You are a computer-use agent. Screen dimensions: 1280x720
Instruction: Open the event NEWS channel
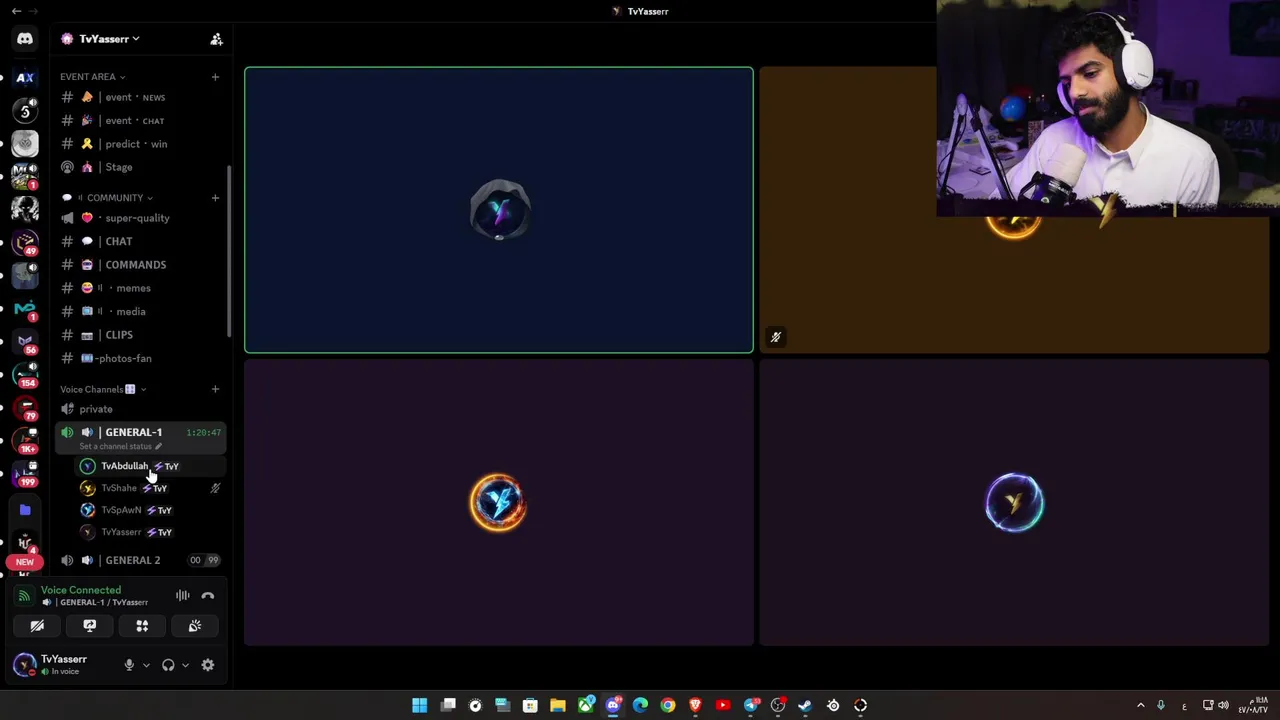point(140,97)
